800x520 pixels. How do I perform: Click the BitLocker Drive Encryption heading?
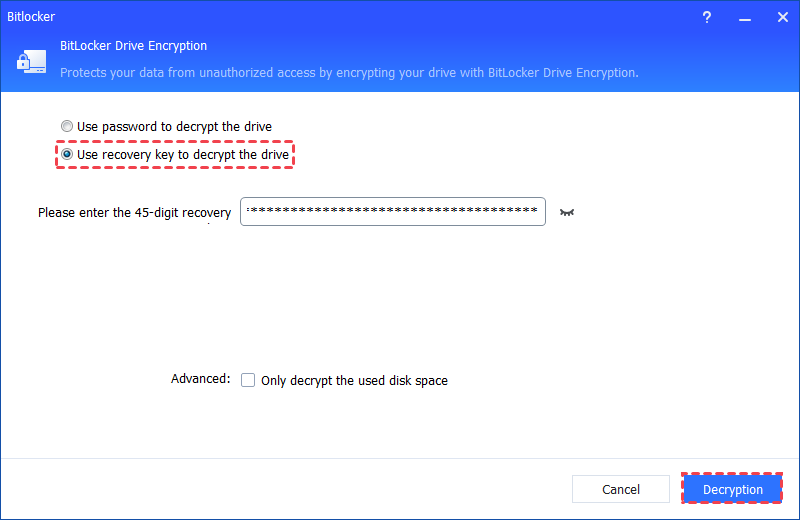[133, 46]
